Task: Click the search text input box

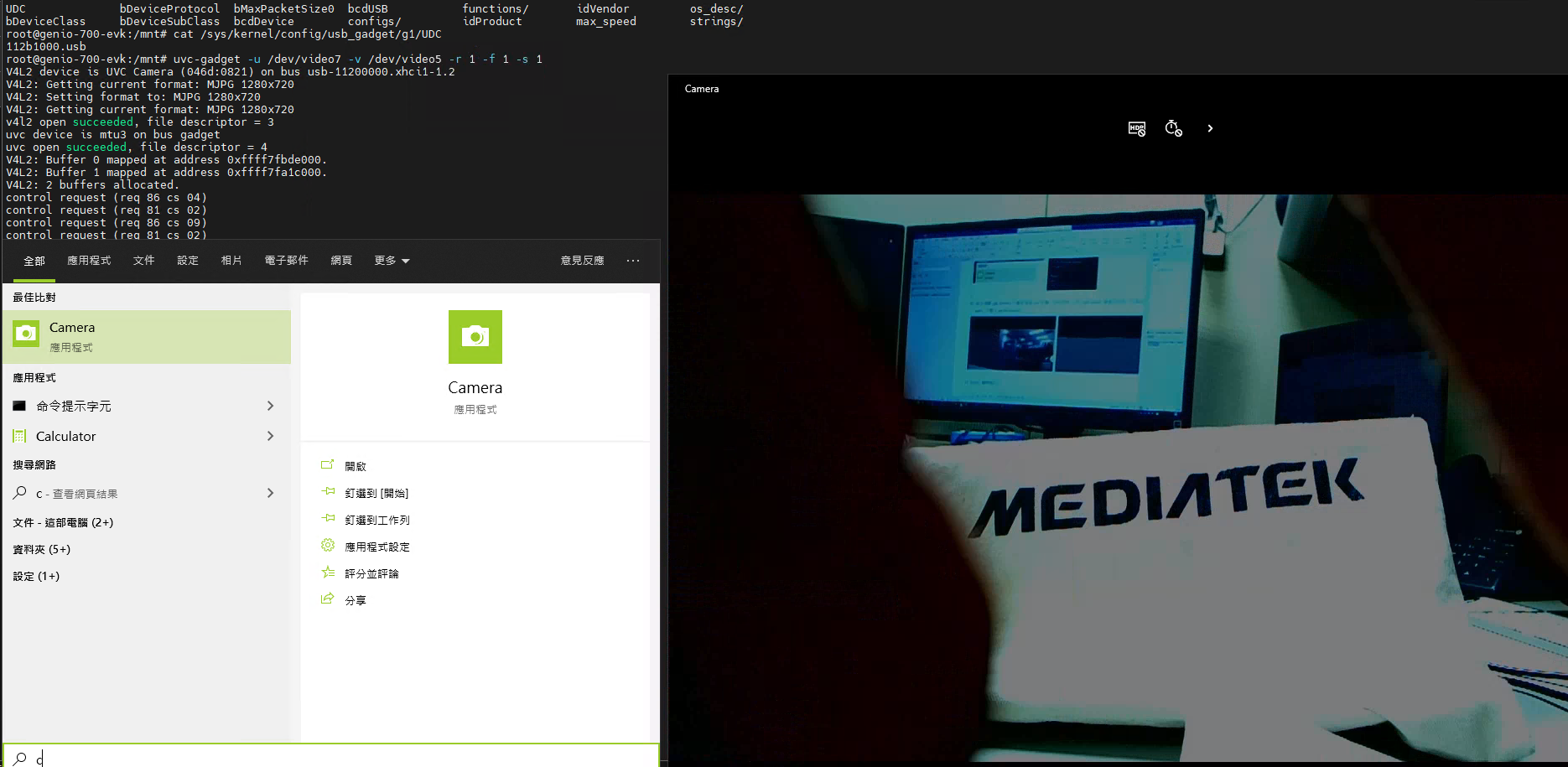Action: (335, 758)
